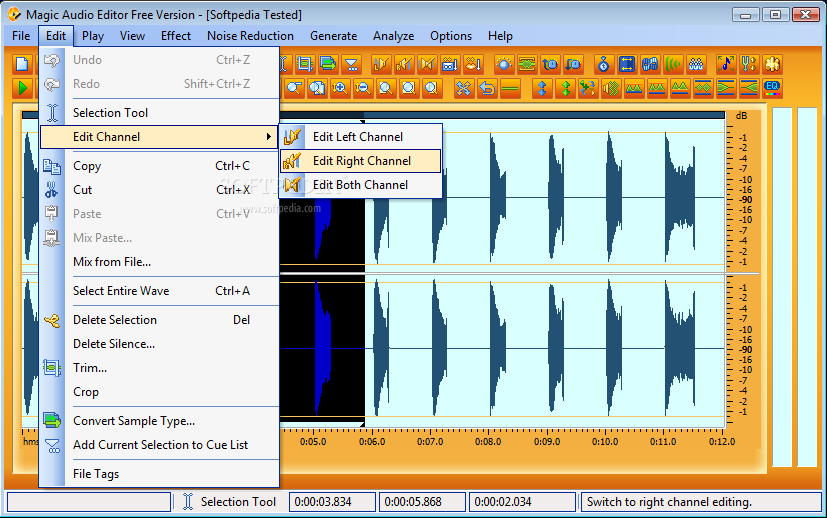Click selection length field 0:00:02.034
This screenshot has height=518, width=827.
point(522,502)
